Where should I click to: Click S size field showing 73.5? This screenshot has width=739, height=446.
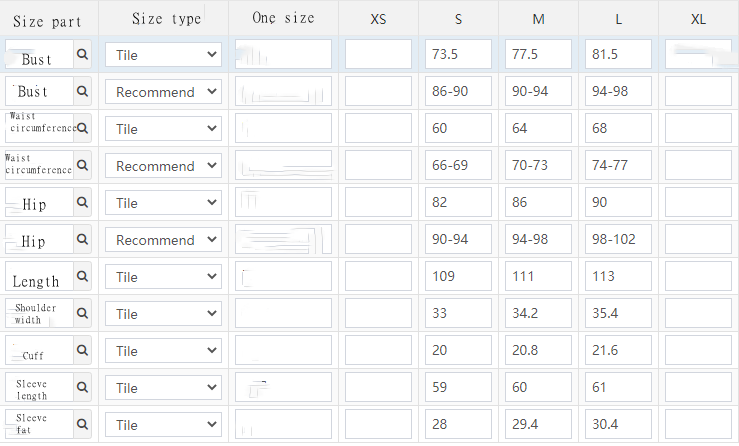pyautogui.click(x=458, y=55)
